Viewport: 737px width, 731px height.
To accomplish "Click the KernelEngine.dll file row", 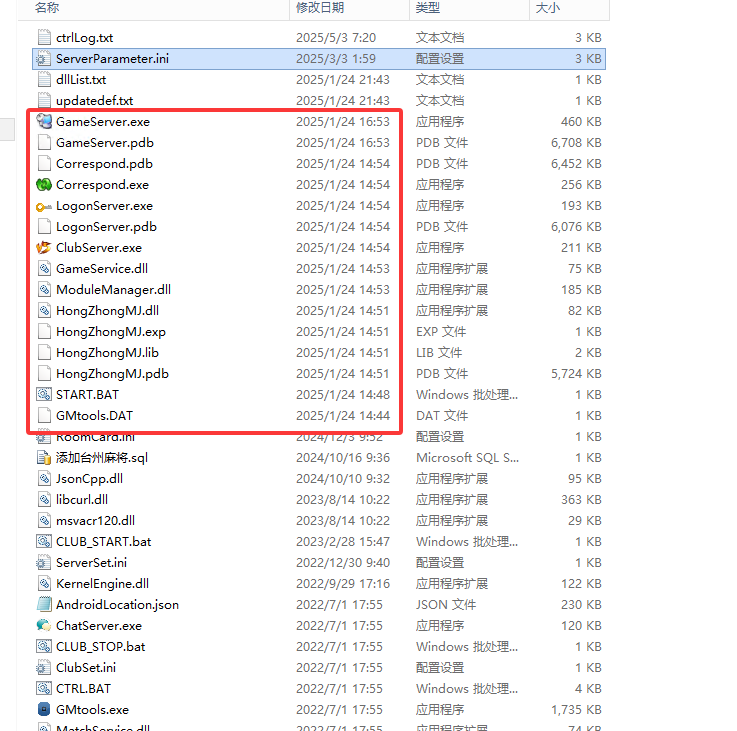I will 102,583.
